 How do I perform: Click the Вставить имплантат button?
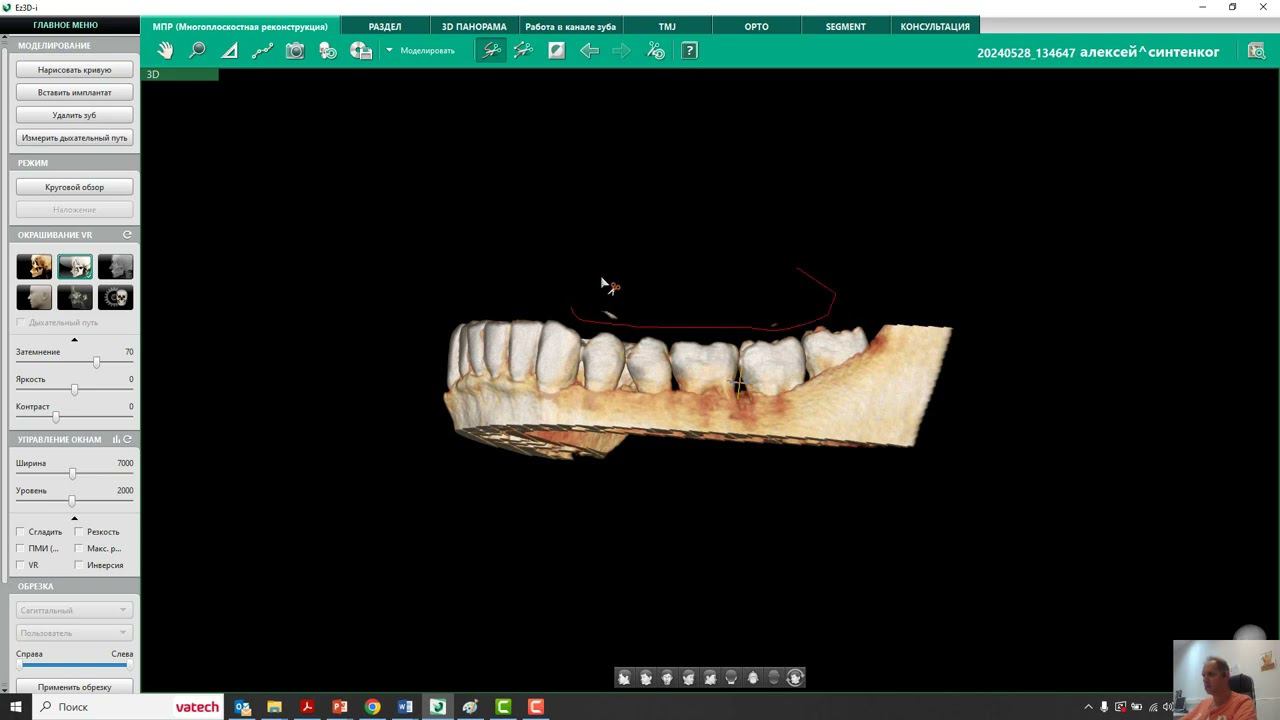point(74,92)
